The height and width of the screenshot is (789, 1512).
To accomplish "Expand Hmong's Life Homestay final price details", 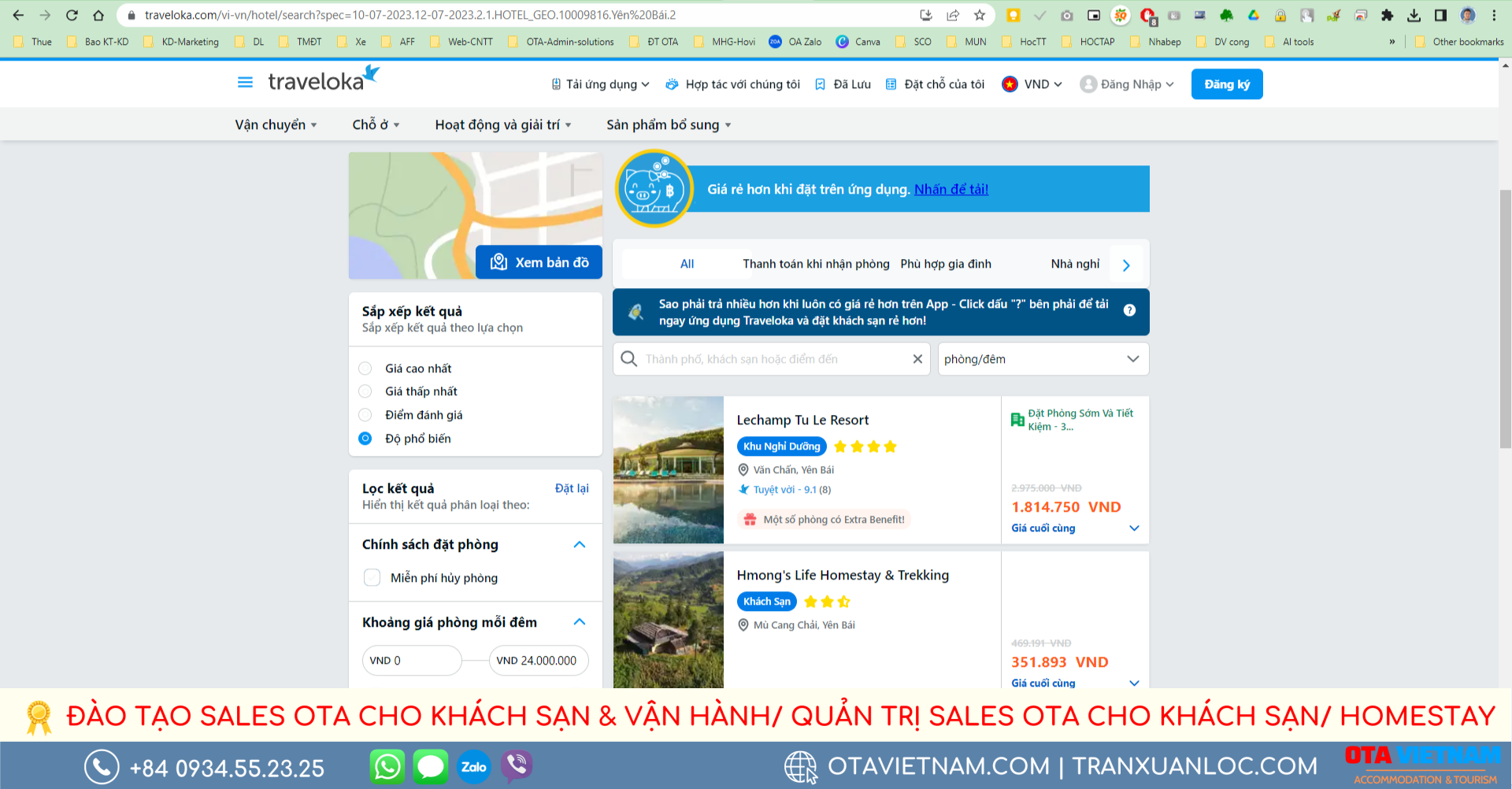I will click(1135, 683).
